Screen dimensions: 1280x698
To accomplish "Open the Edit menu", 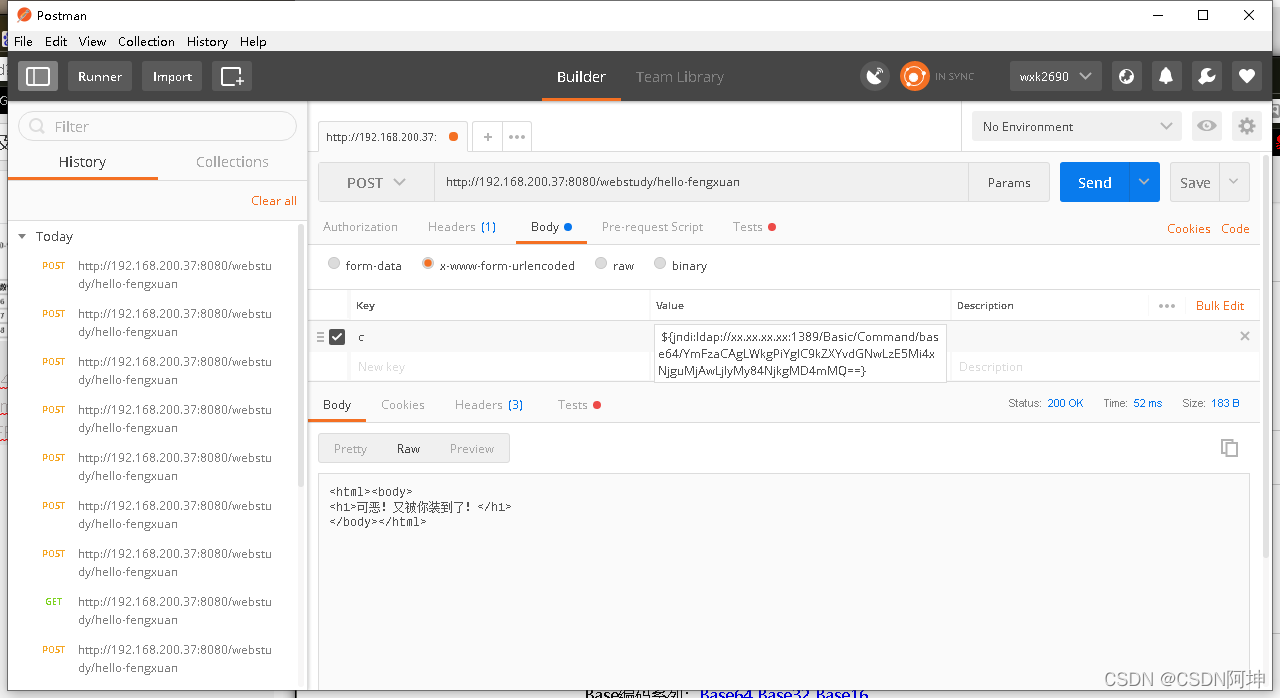I will [56, 41].
